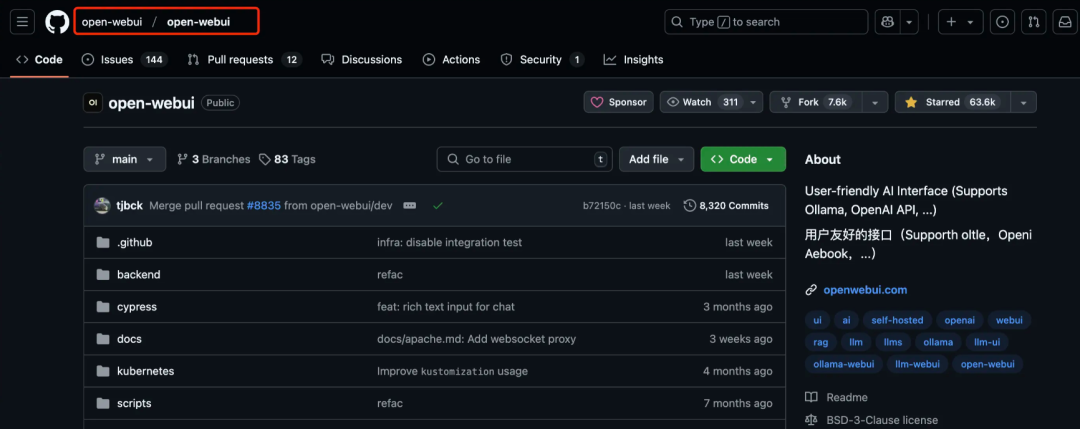Open the pull requests icon in header
Image resolution: width=1080 pixels, height=429 pixels.
pos(1034,22)
